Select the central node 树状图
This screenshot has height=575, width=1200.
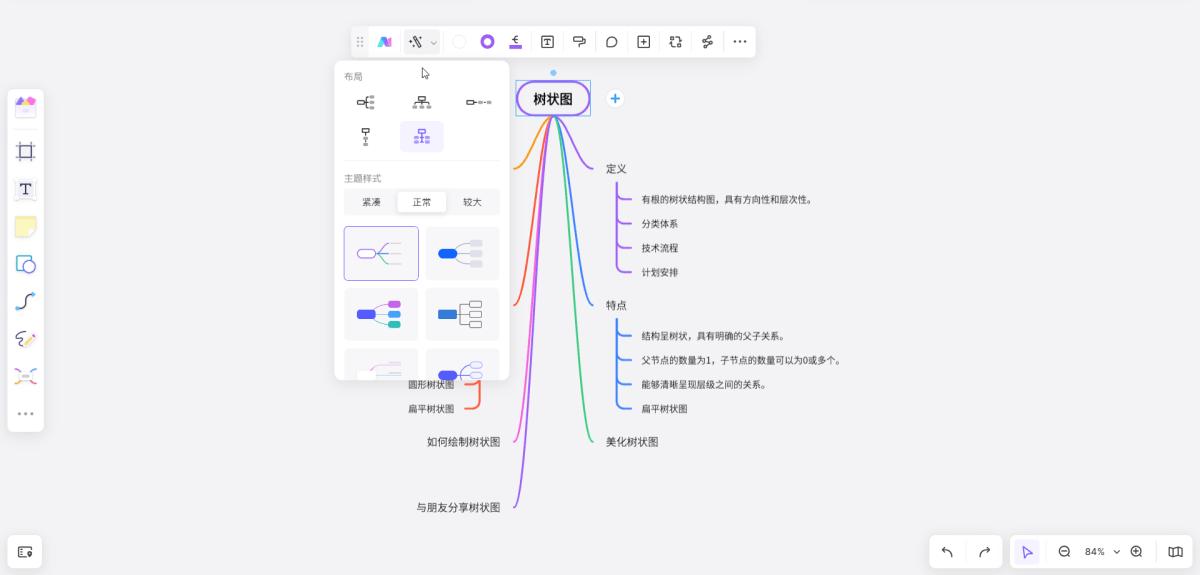[553, 99]
